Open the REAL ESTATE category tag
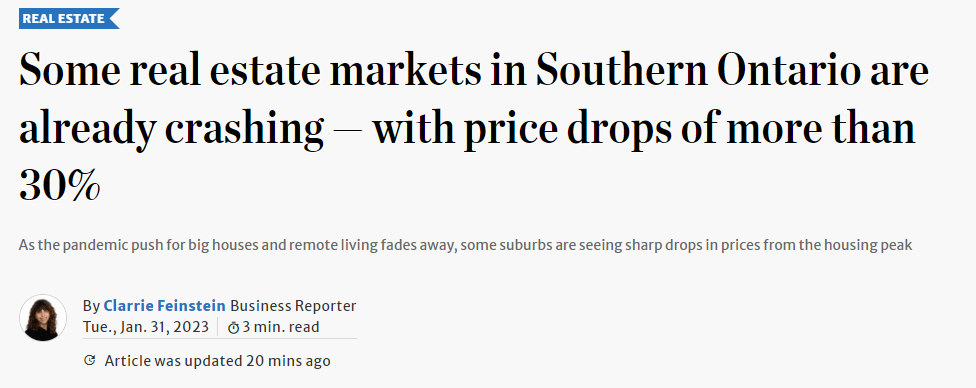The width and height of the screenshot is (976, 388). click(x=68, y=19)
